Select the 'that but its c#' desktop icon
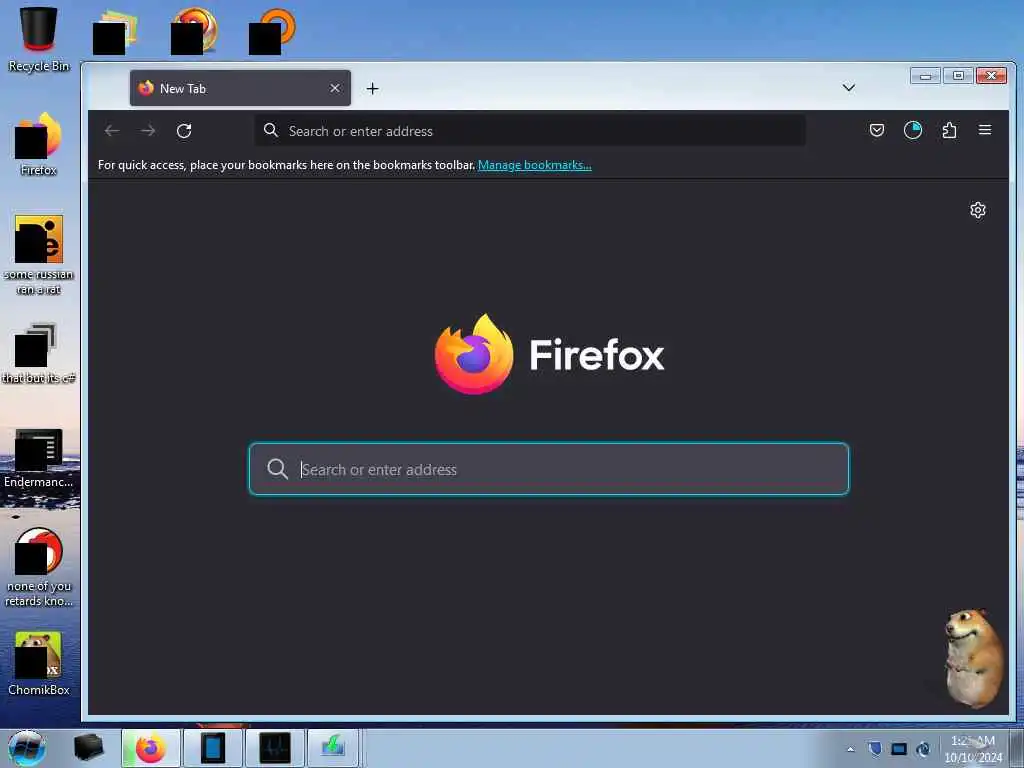Screen dimensions: 1024x768 39,353
